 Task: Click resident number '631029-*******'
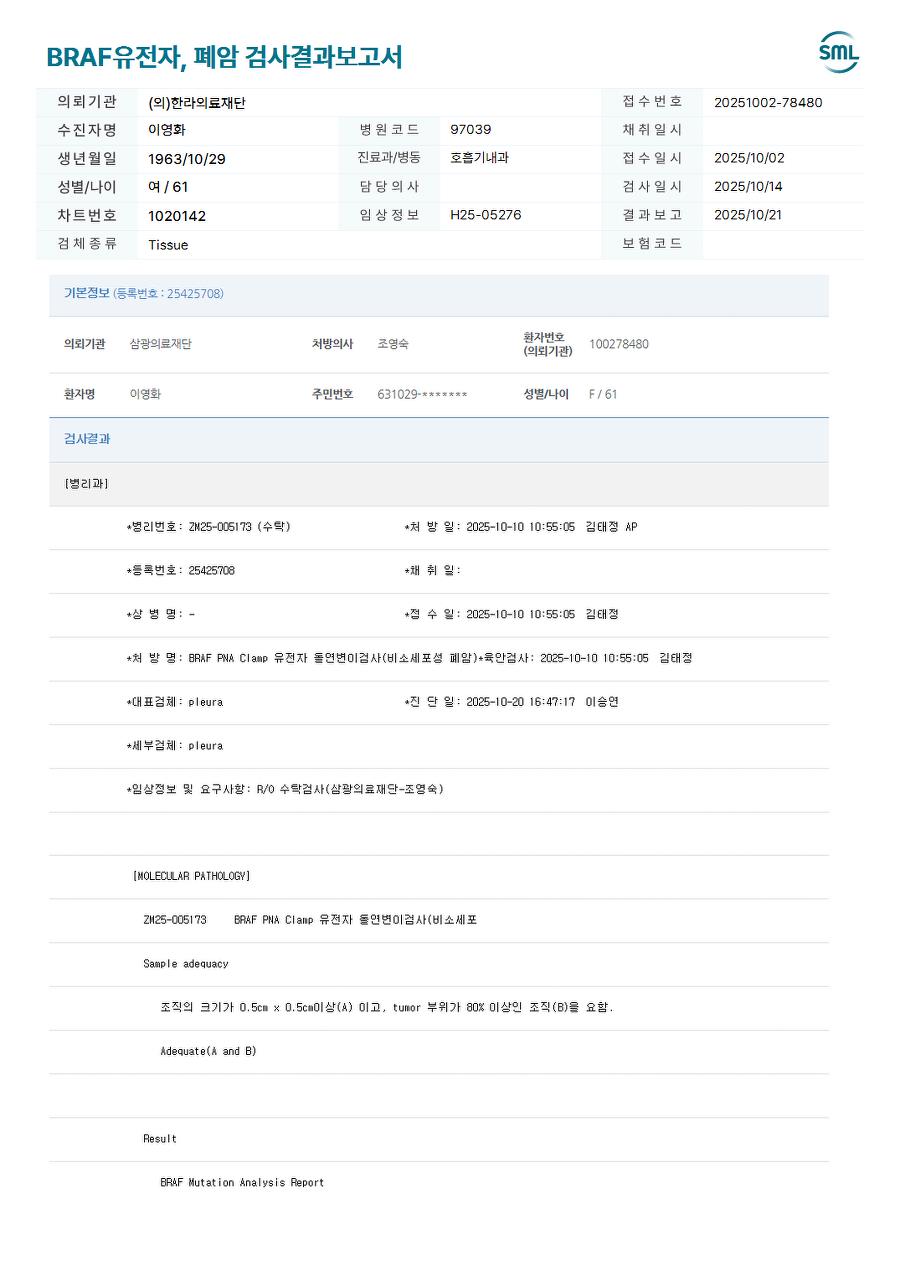coord(422,394)
